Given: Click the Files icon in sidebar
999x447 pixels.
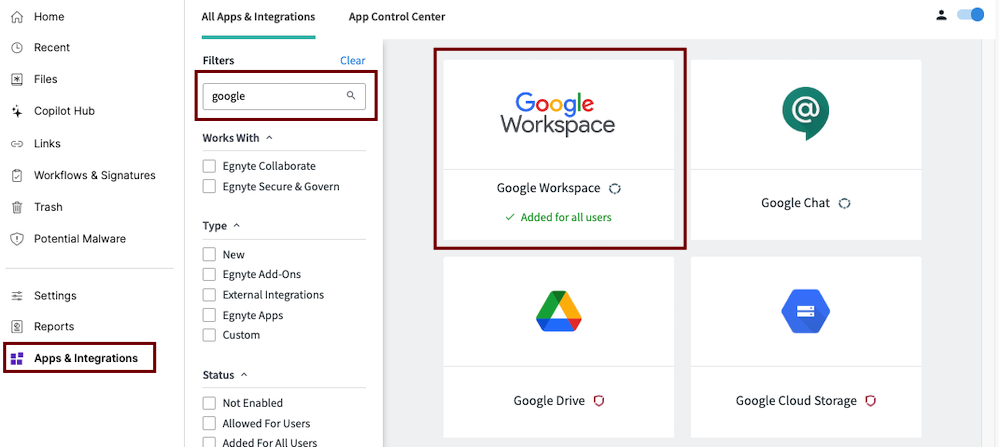Looking at the screenshot, I should pyautogui.click(x=17, y=80).
